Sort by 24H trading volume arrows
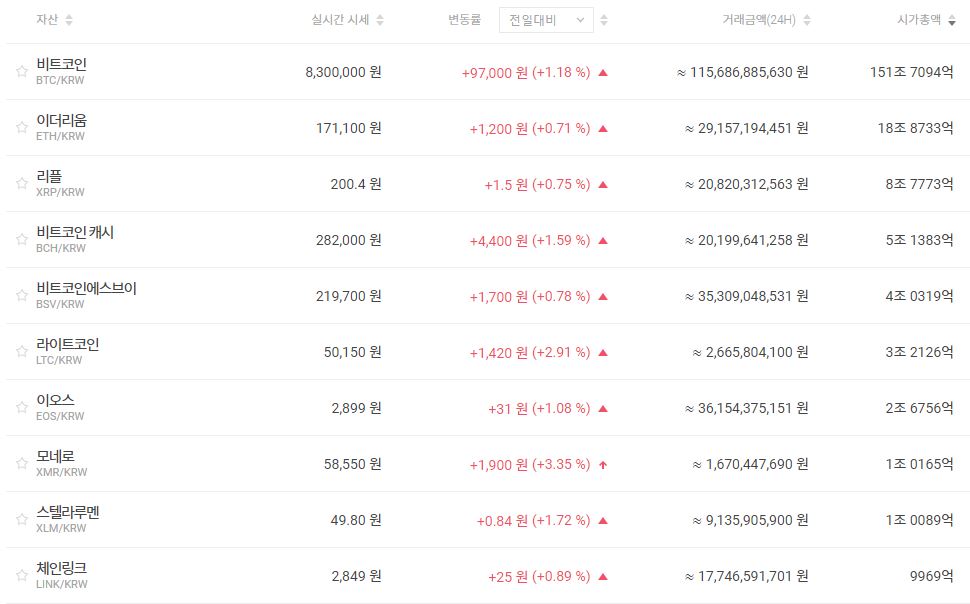970x604 pixels. click(x=807, y=20)
